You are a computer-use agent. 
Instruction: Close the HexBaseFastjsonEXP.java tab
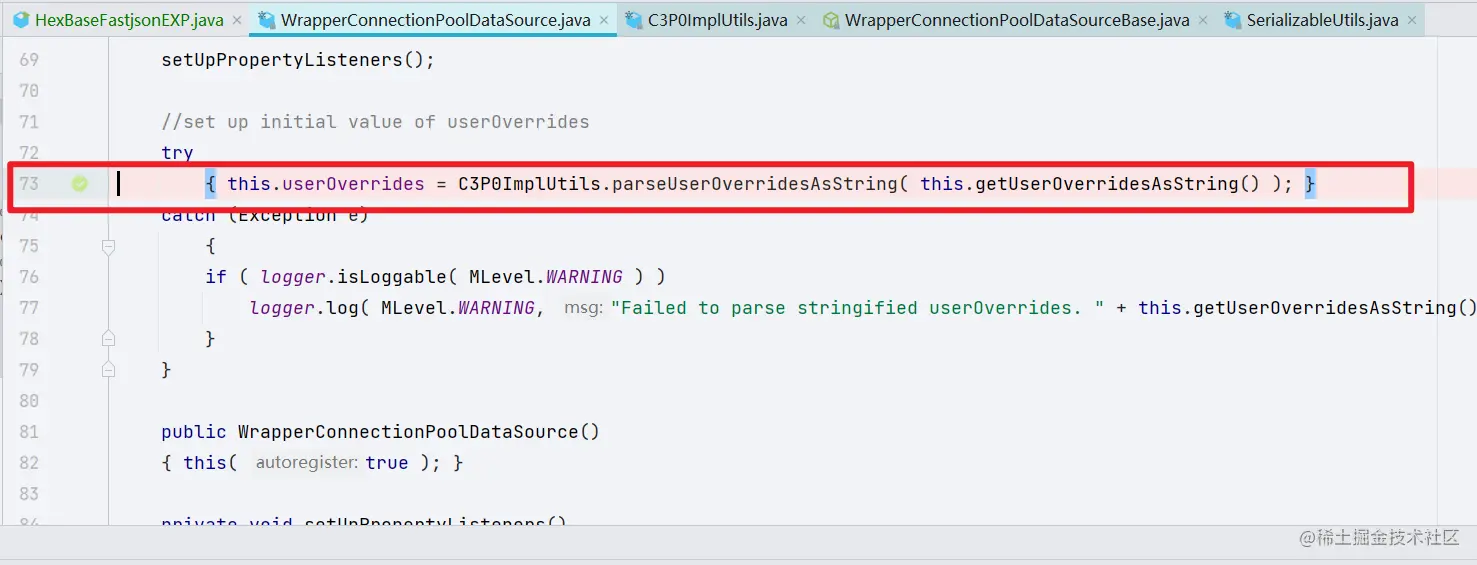point(236,20)
